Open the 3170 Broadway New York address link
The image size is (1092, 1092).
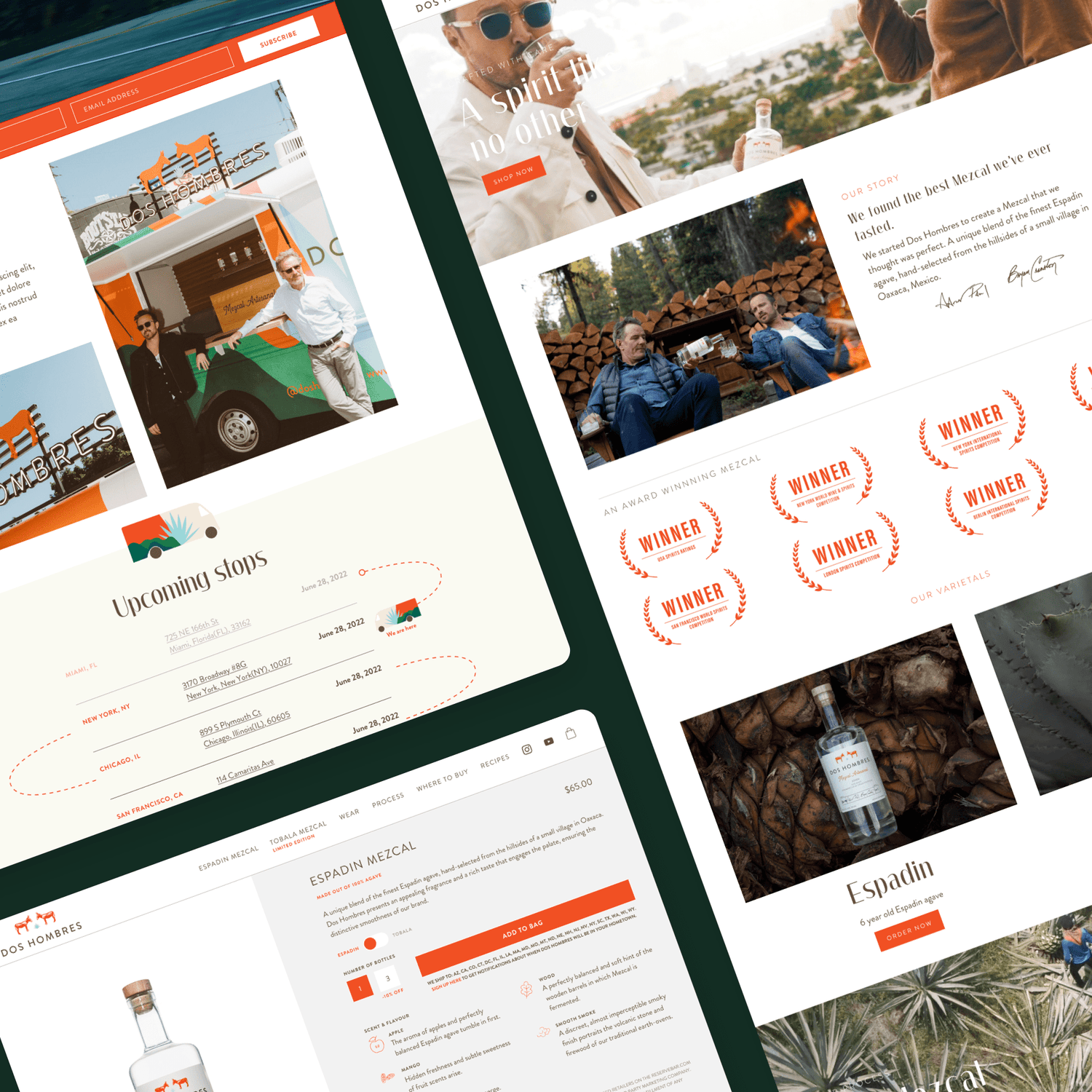(x=238, y=678)
